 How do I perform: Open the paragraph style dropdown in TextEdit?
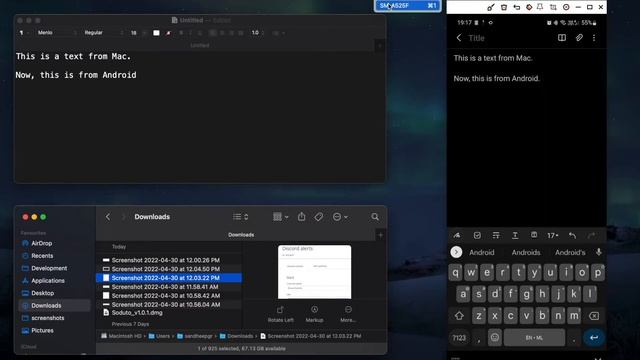pyautogui.click(x=23, y=33)
